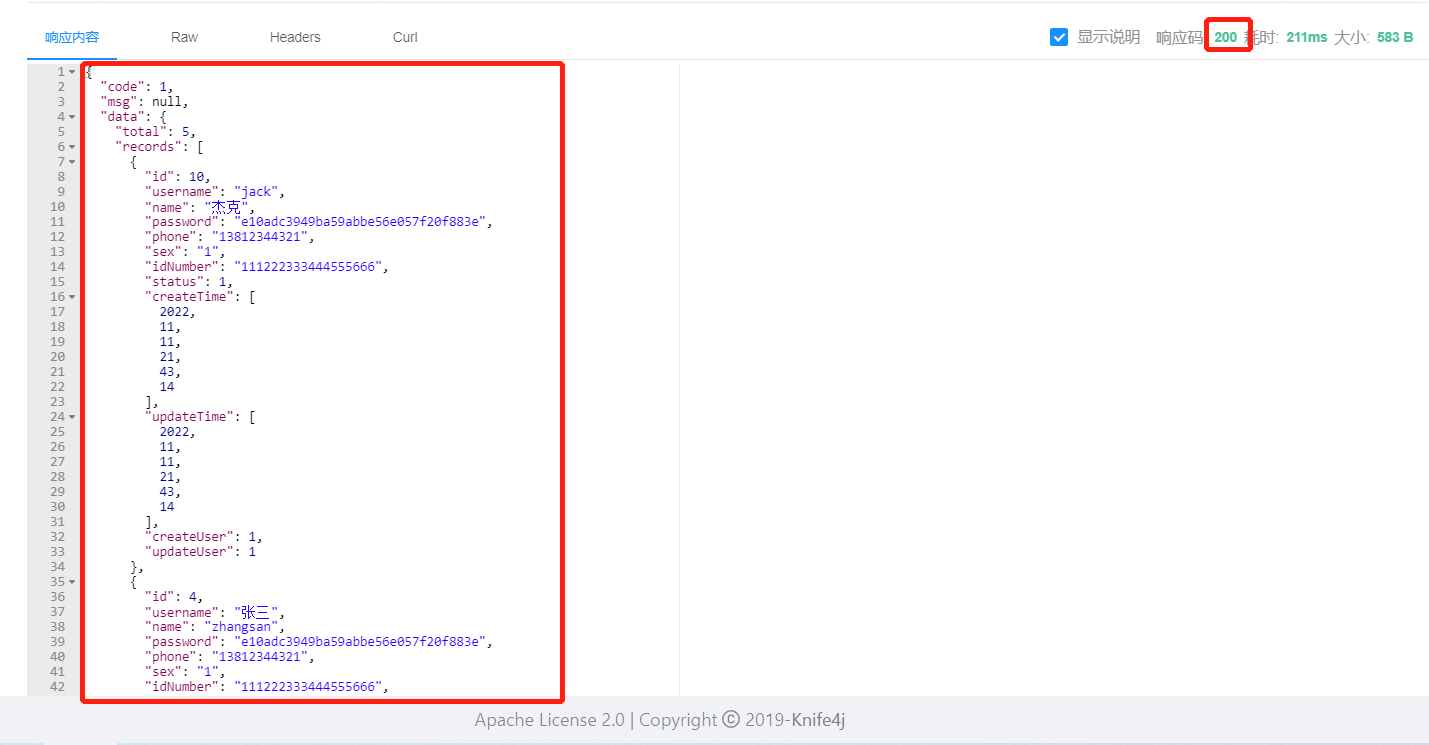The height and width of the screenshot is (745, 1429).
Task: Uncheck the 显示说明 checkbox
Action: (1059, 37)
